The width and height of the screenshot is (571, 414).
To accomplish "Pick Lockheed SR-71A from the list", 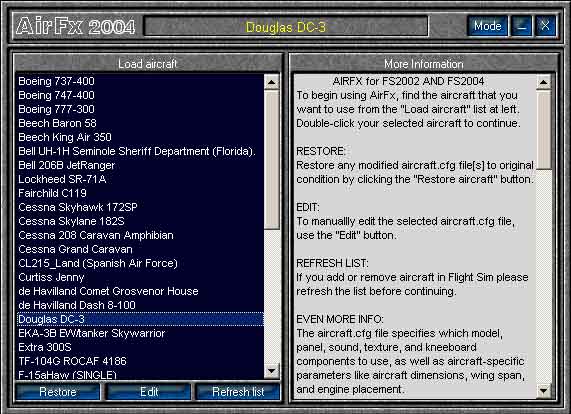I will (140, 179).
